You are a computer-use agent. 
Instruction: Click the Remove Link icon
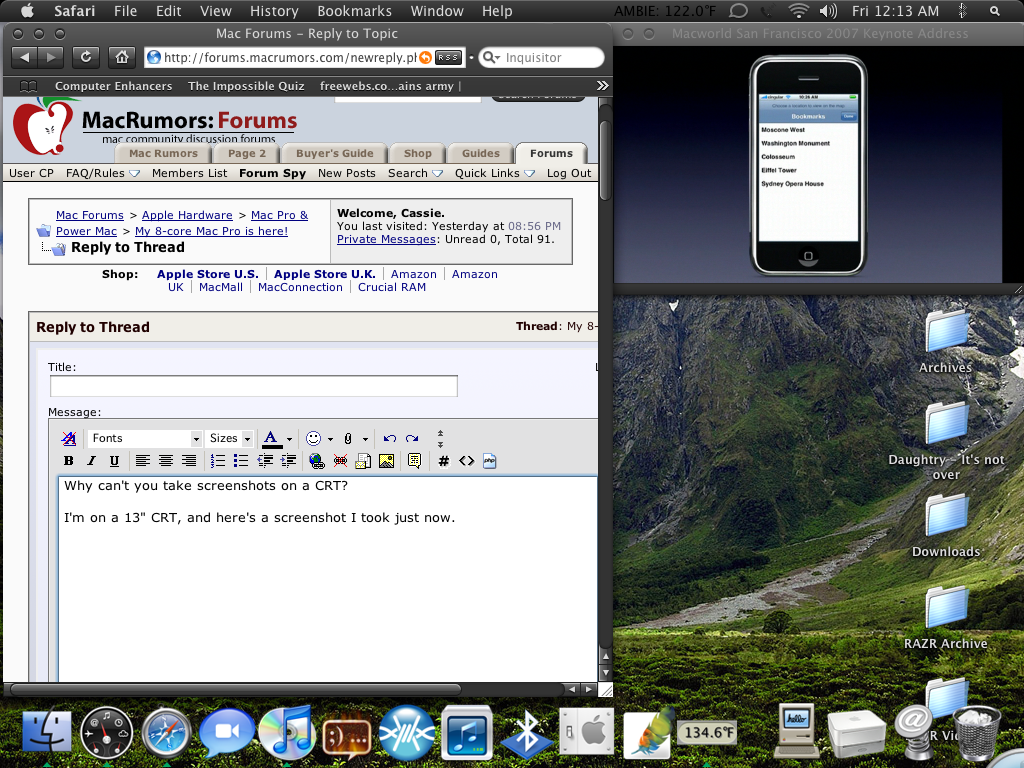(x=340, y=461)
